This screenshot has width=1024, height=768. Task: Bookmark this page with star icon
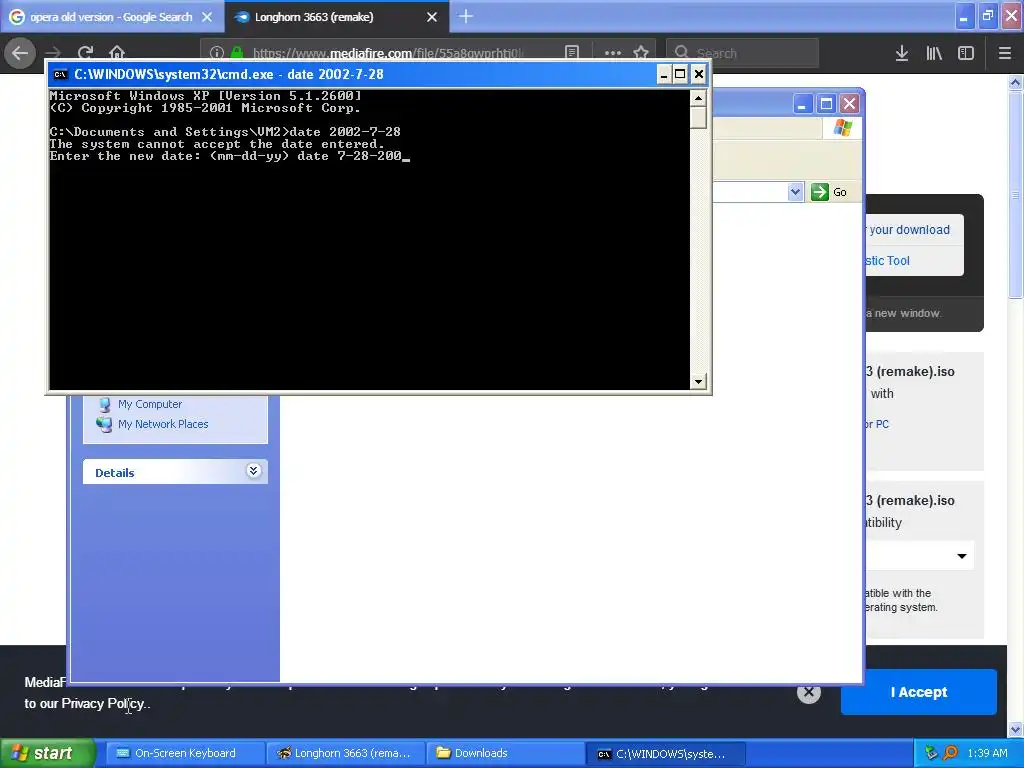(x=641, y=53)
